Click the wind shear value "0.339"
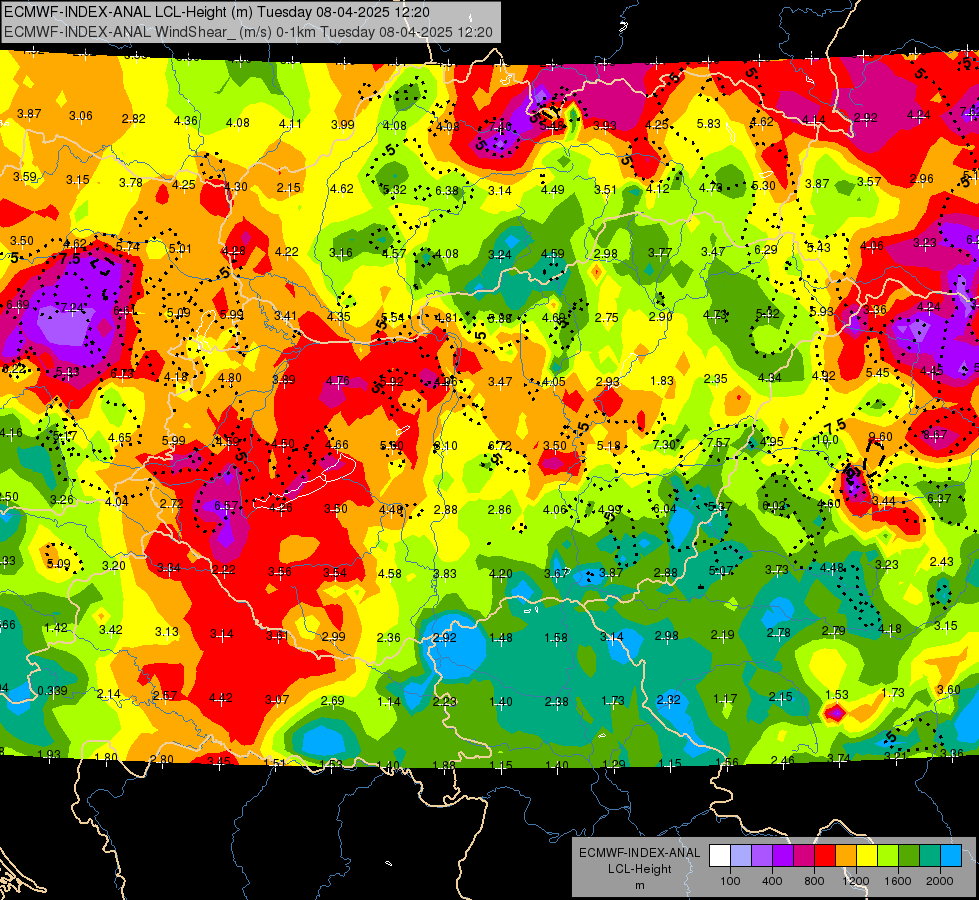 52,690
